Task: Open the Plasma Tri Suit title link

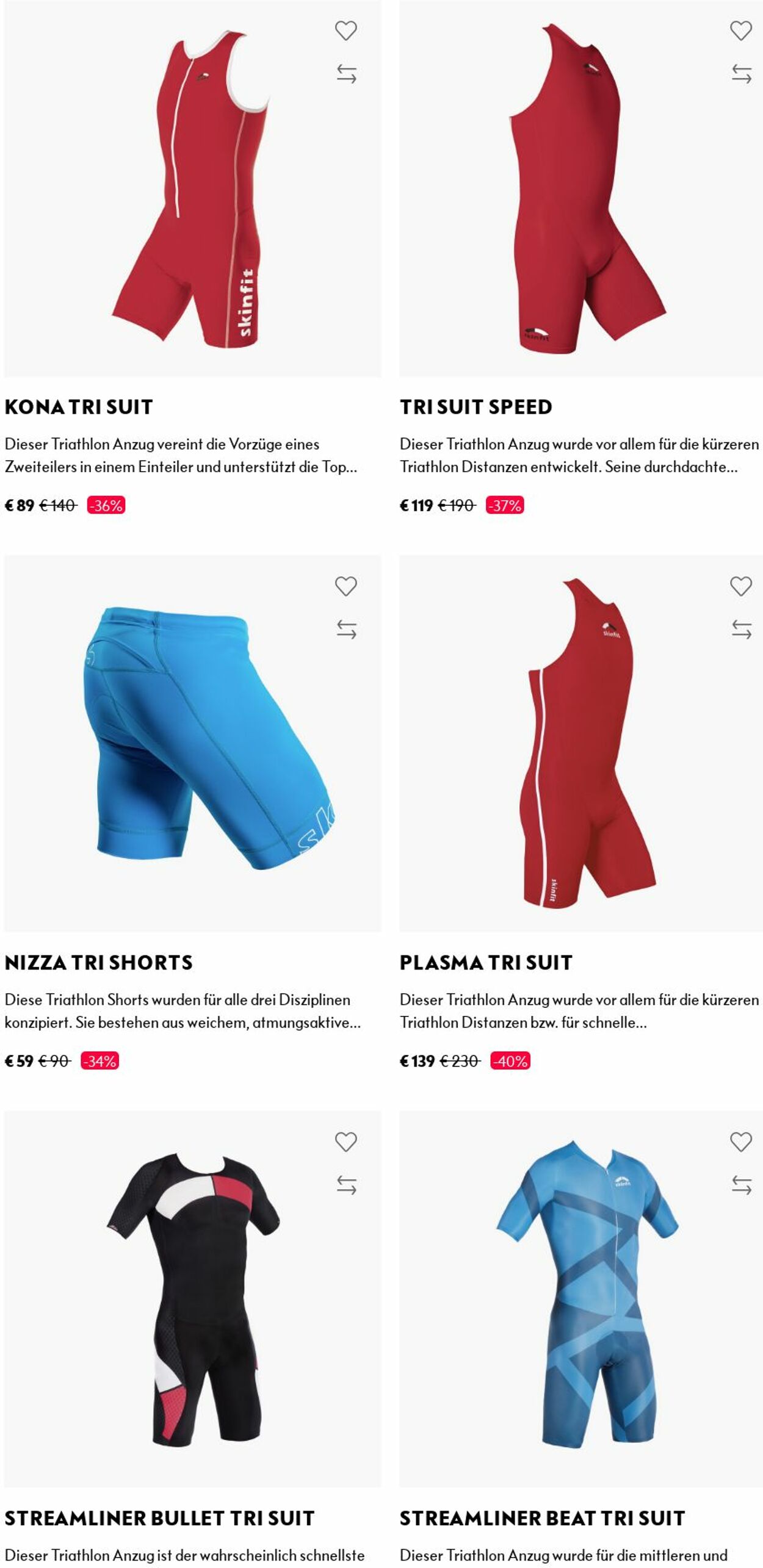Action: [x=486, y=963]
